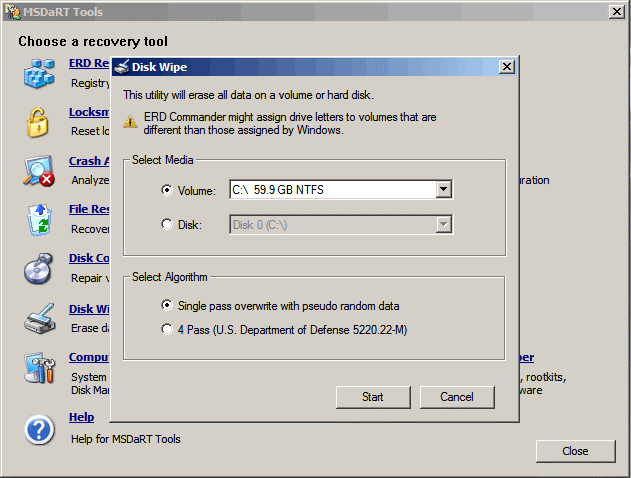Click the yellow warning triangle icon
The image size is (631, 478).
click(130, 121)
